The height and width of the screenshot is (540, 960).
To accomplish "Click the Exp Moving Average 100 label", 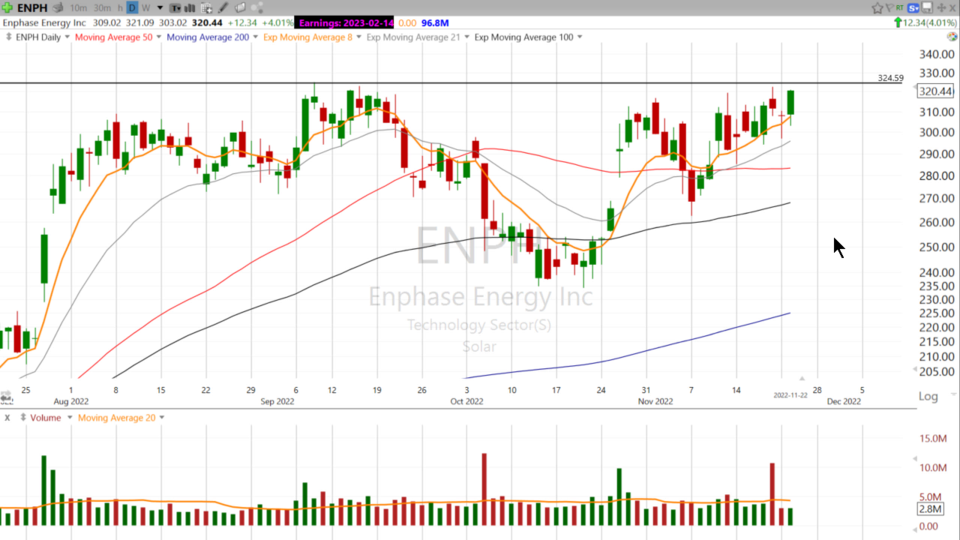I will click(x=523, y=37).
